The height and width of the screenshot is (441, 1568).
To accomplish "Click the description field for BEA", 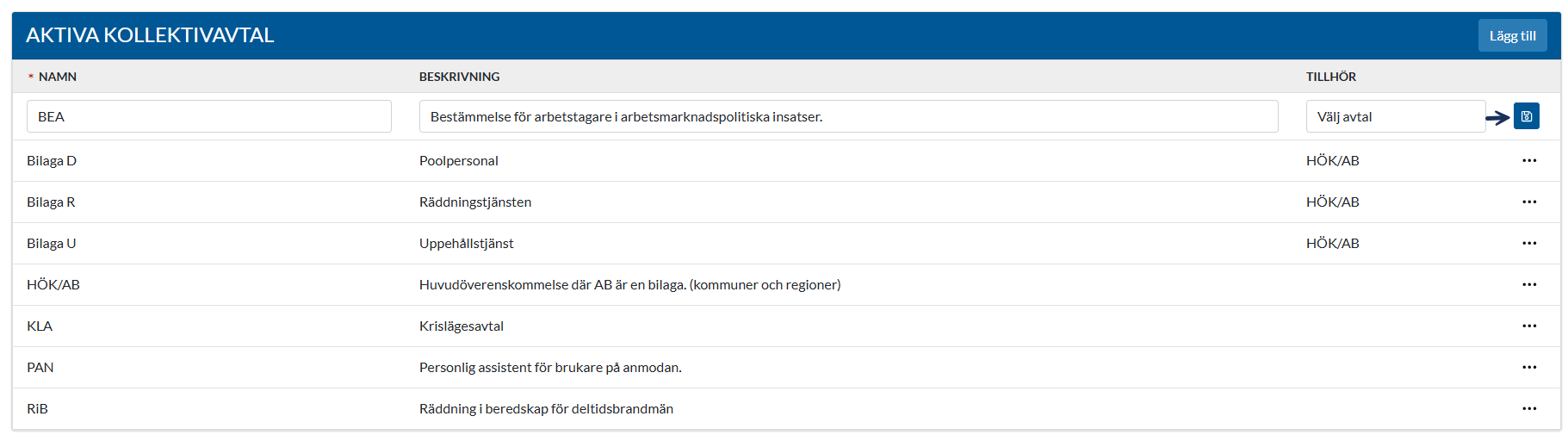I will [x=848, y=116].
